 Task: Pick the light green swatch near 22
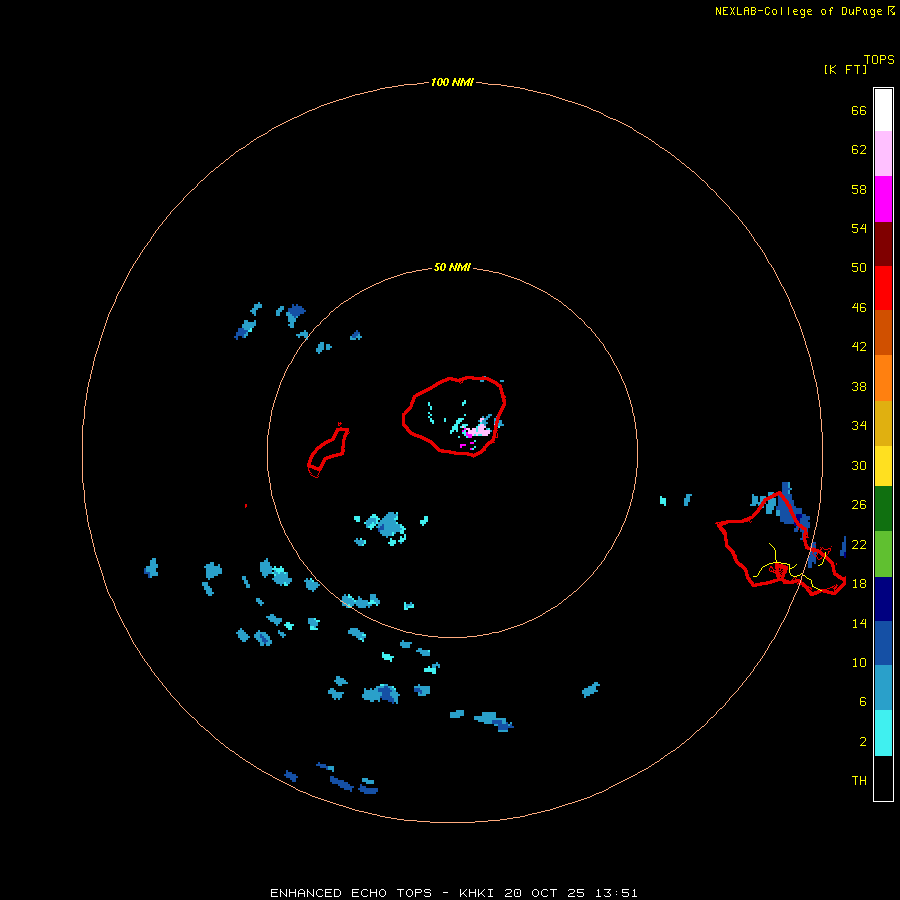[x=883, y=554]
